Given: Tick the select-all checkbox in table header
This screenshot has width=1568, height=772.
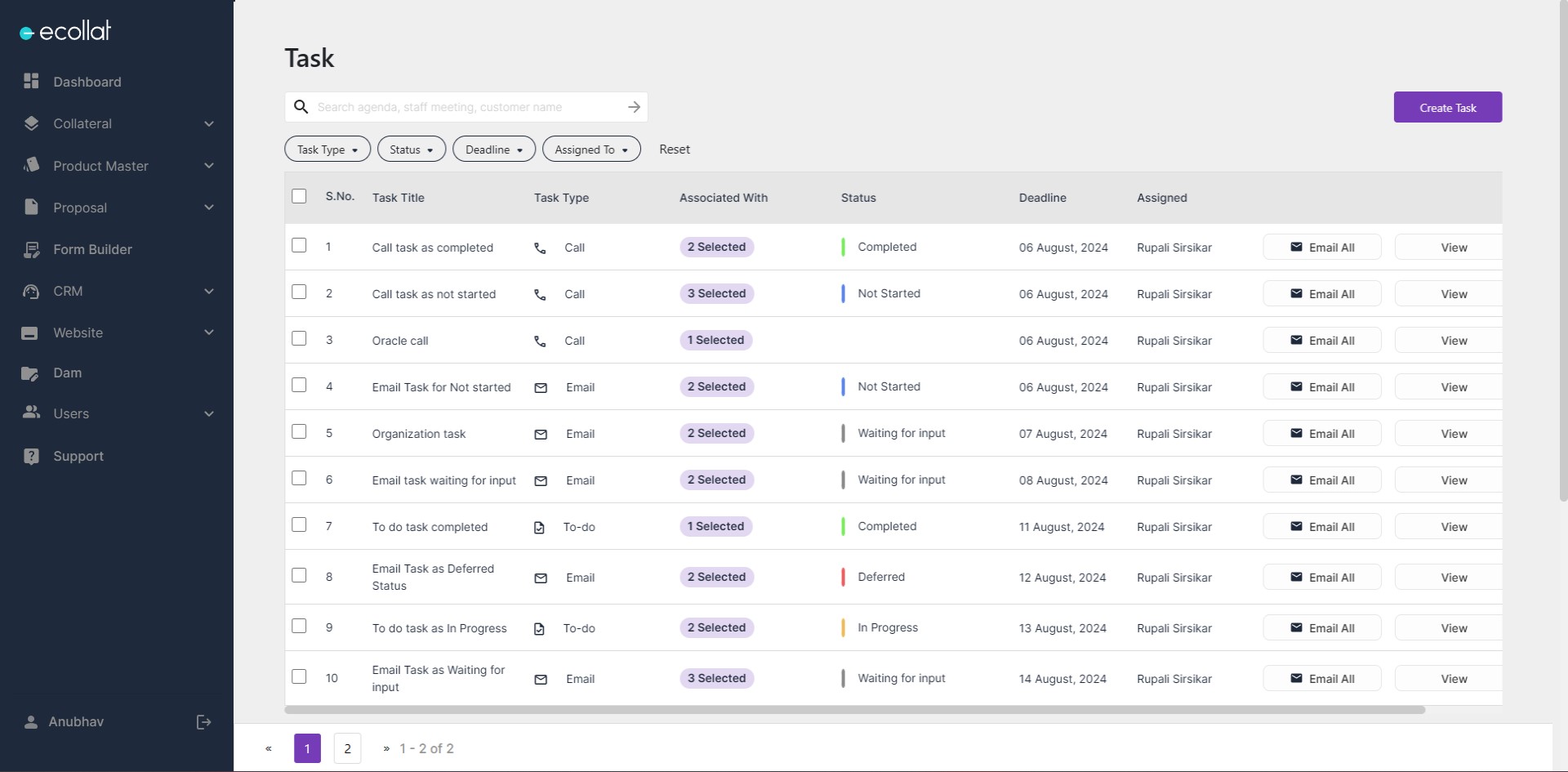Looking at the screenshot, I should point(299,196).
